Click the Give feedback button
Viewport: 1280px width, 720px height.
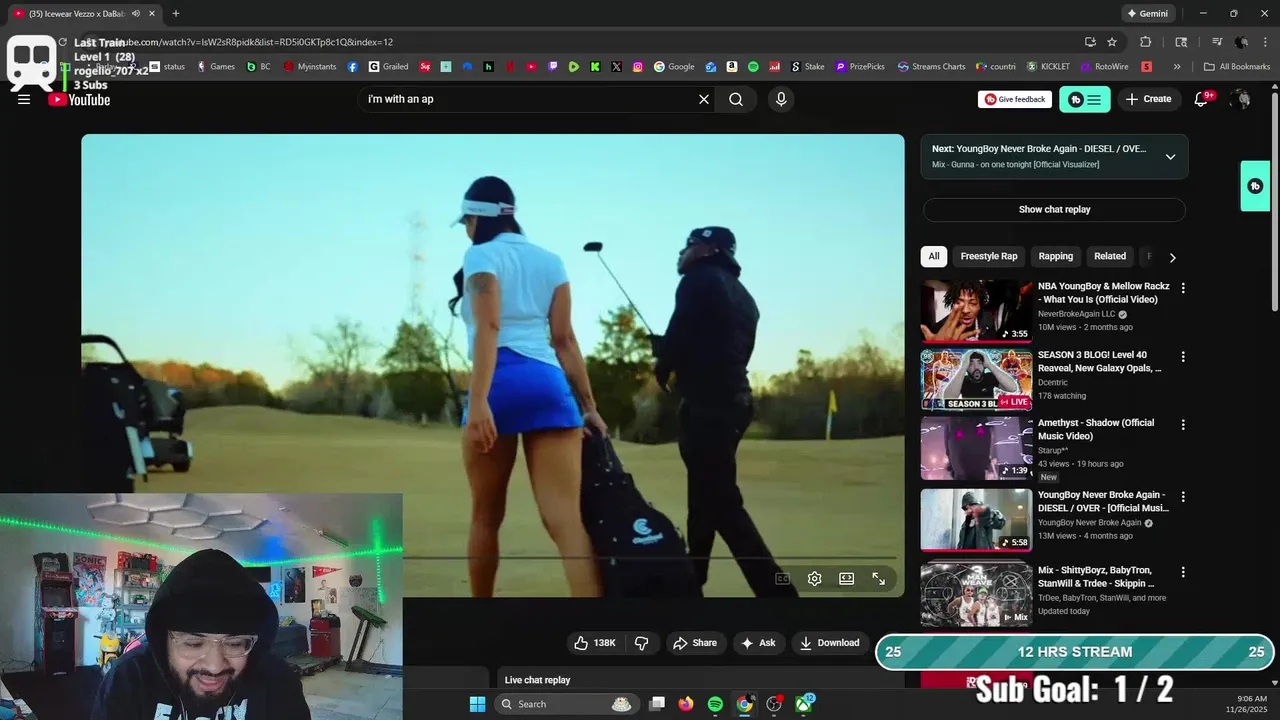pyautogui.click(x=1014, y=99)
